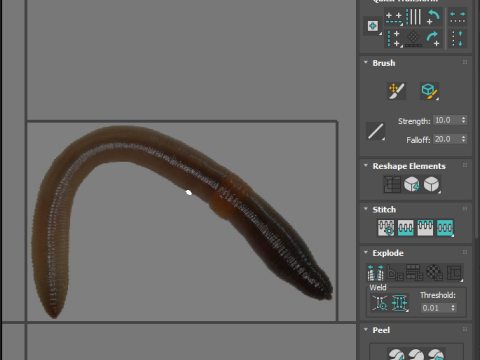This screenshot has height=360, width=480.
Task: Click Flatten by Material ID checkered icon
Action: point(434,273)
